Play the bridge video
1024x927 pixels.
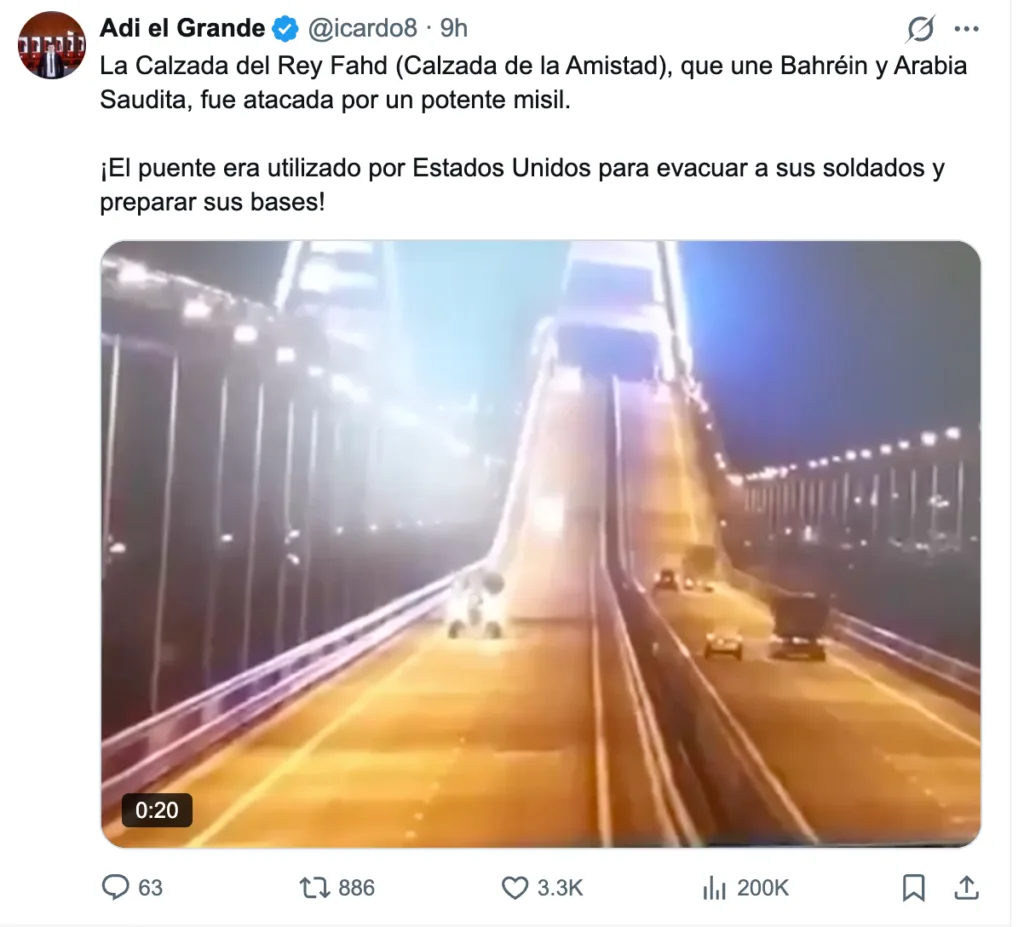pyautogui.click(x=541, y=544)
